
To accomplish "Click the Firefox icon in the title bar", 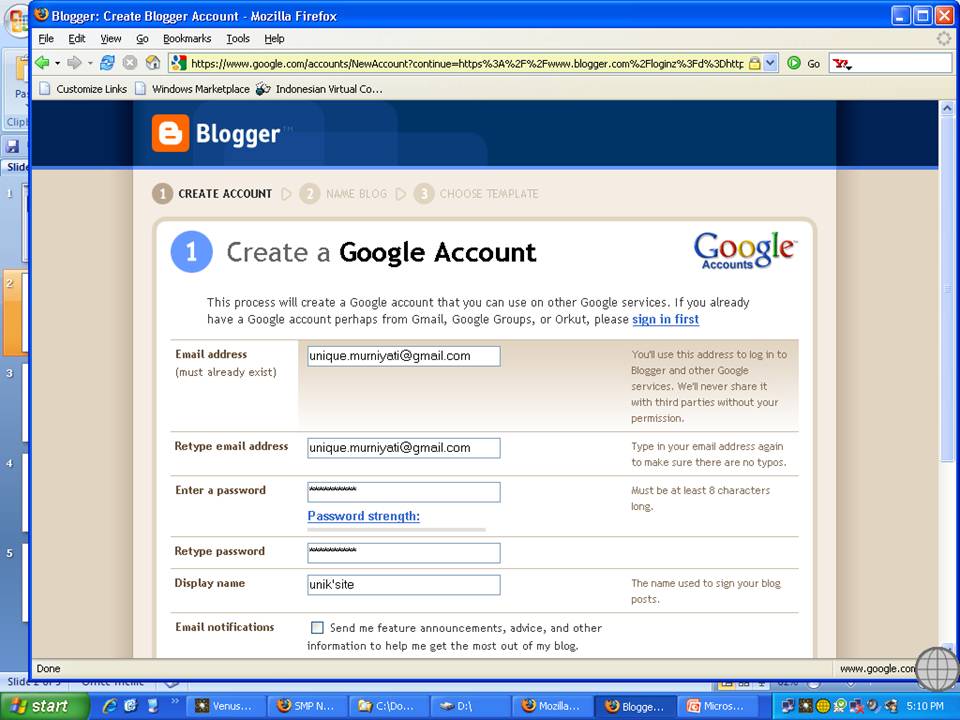I will pyautogui.click(x=42, y=15).
